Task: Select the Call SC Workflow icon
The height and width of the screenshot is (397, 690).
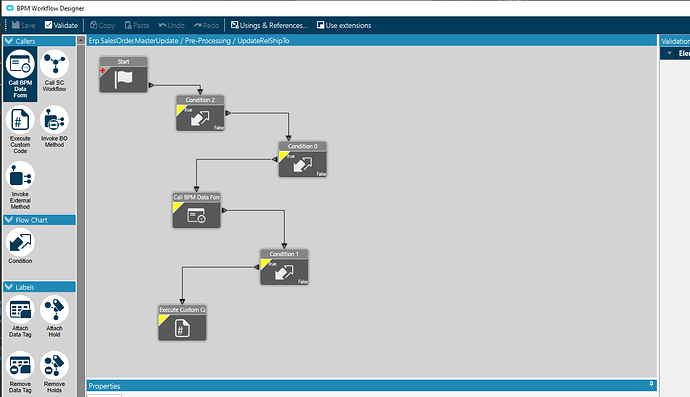Action: [55, 64]
